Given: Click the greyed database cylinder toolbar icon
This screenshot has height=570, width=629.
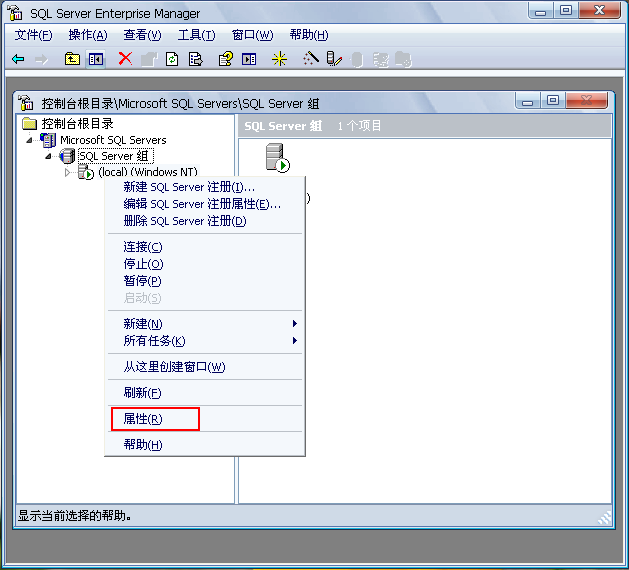Looking at the screenshot, I should [x=357, y=60].
